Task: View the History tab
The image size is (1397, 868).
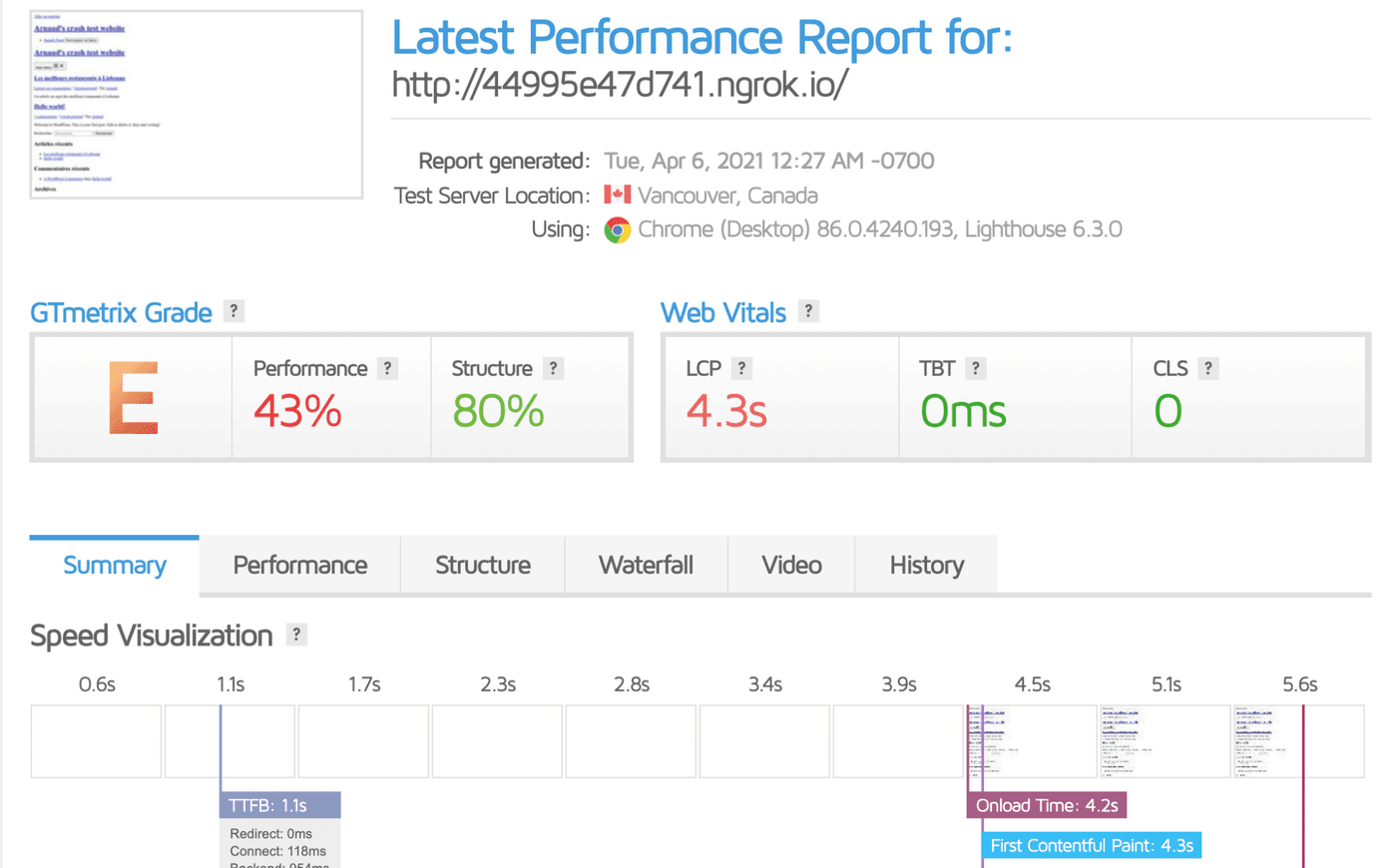Action: point(926,565)
